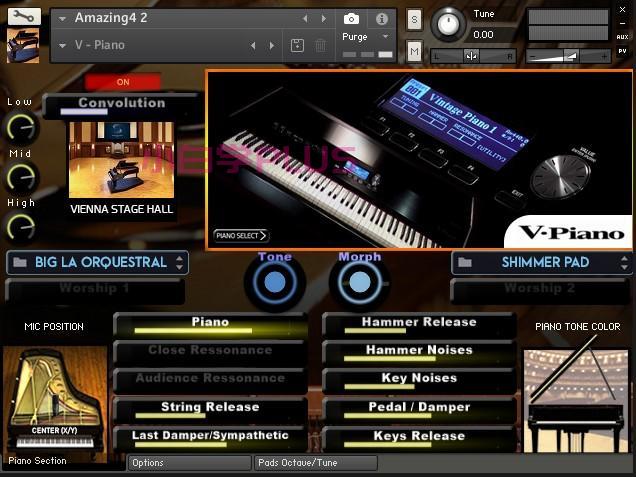Click the Worship 2 pad button

[x=540, y=291]
